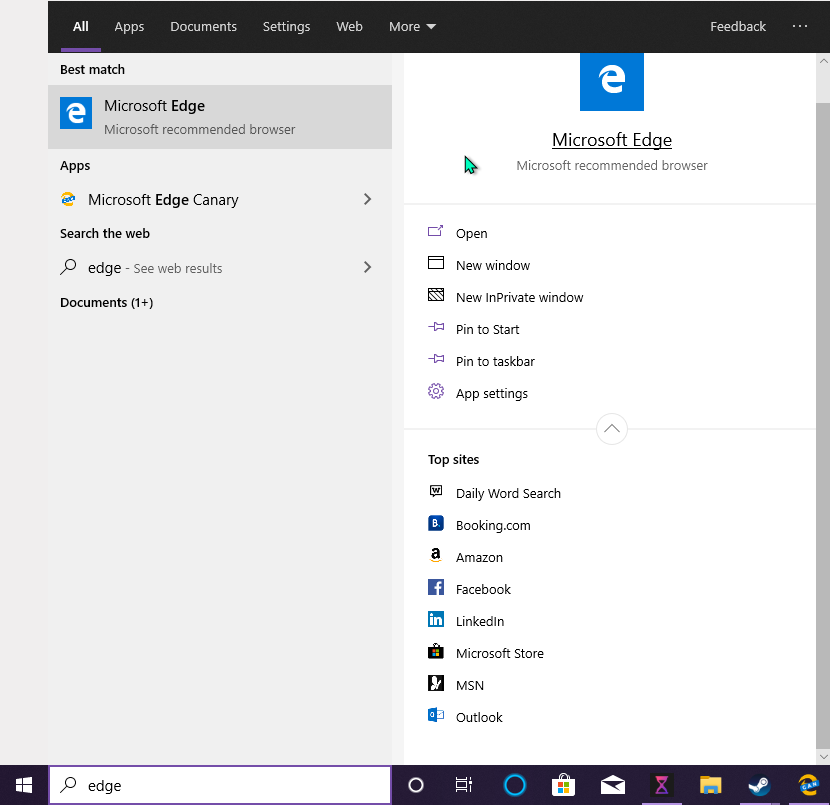The height and width of the screenshot is (805, 830).
Task: Select Open action for Edge
Action: (471, 233)
